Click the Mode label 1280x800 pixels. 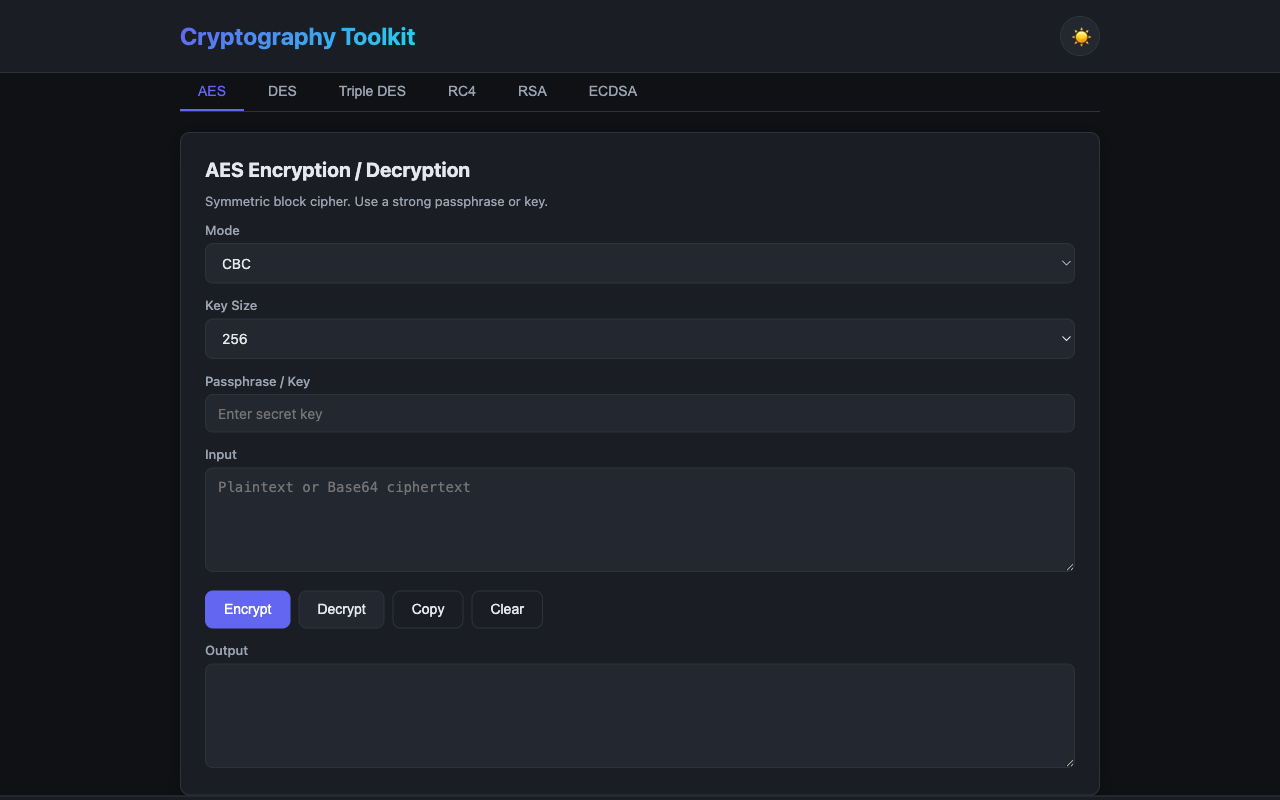(x=222, y=230)
